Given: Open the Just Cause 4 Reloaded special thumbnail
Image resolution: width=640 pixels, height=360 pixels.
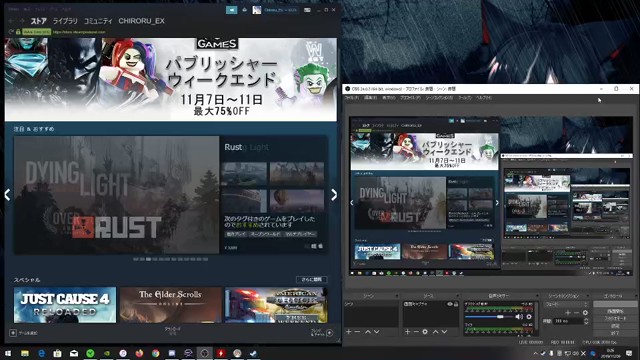Looking at the screenshot, I should coord(65,305).
